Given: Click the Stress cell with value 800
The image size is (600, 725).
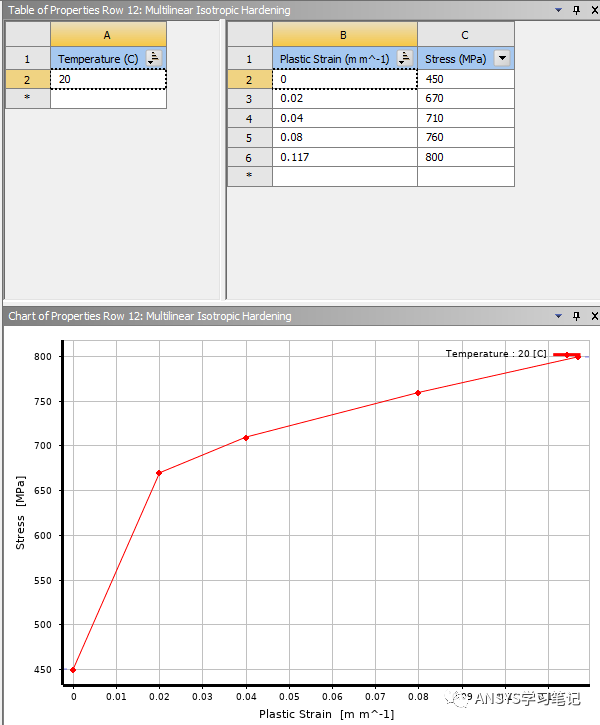Looking at the screenshot, I should coord(465,157).
